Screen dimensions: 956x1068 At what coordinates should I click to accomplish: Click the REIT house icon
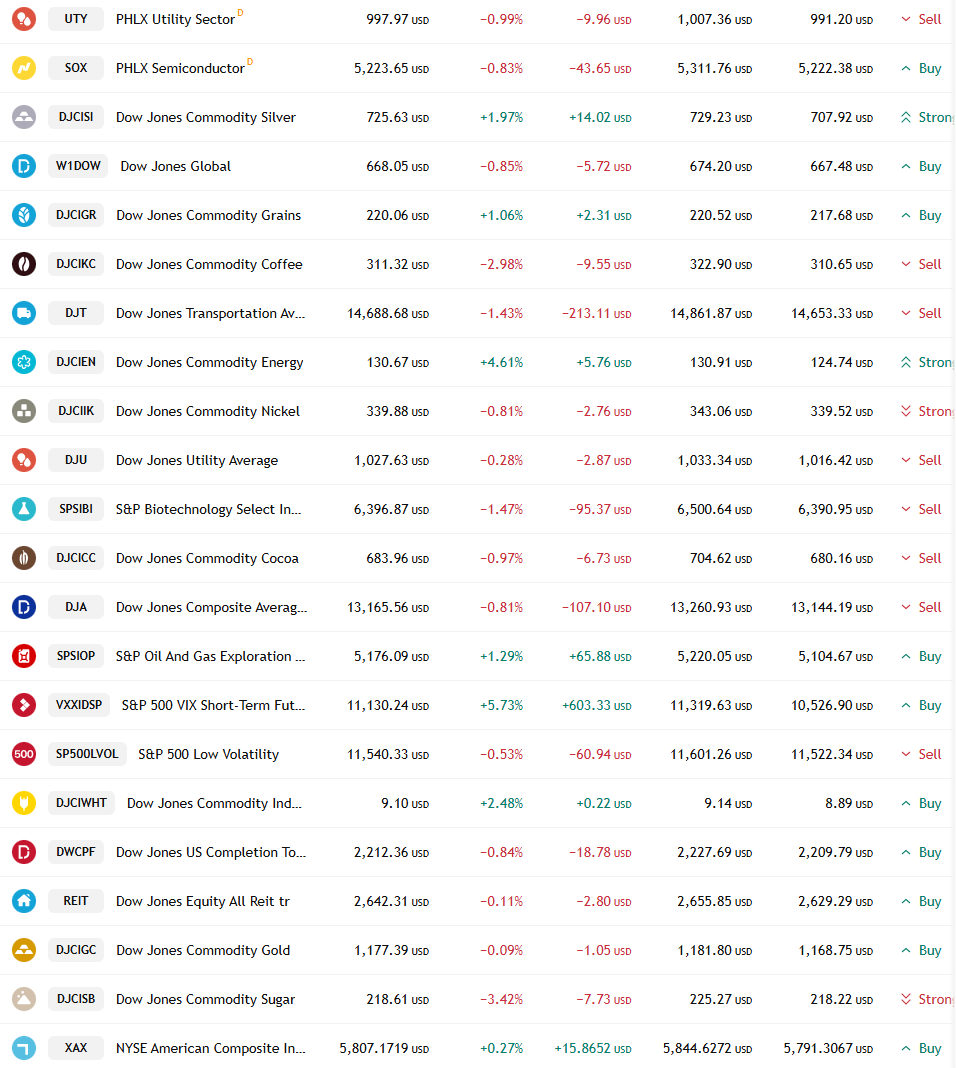point(24,901)
